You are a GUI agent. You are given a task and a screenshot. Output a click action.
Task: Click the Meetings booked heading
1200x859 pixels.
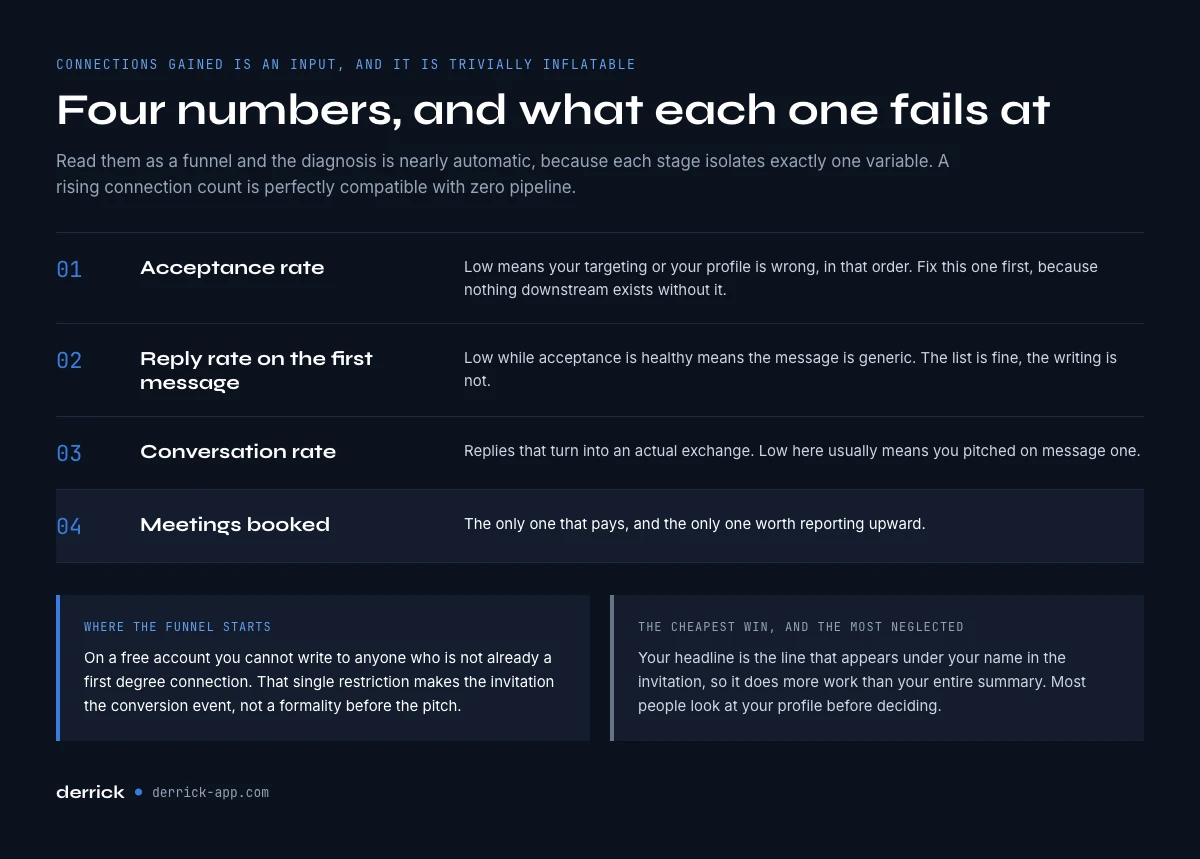(x=235, y=525)
